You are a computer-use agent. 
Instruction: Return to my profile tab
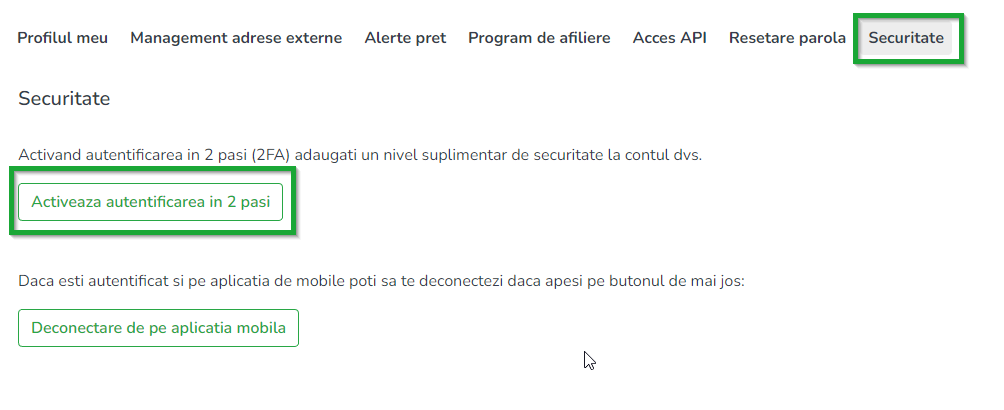point(63,38)
